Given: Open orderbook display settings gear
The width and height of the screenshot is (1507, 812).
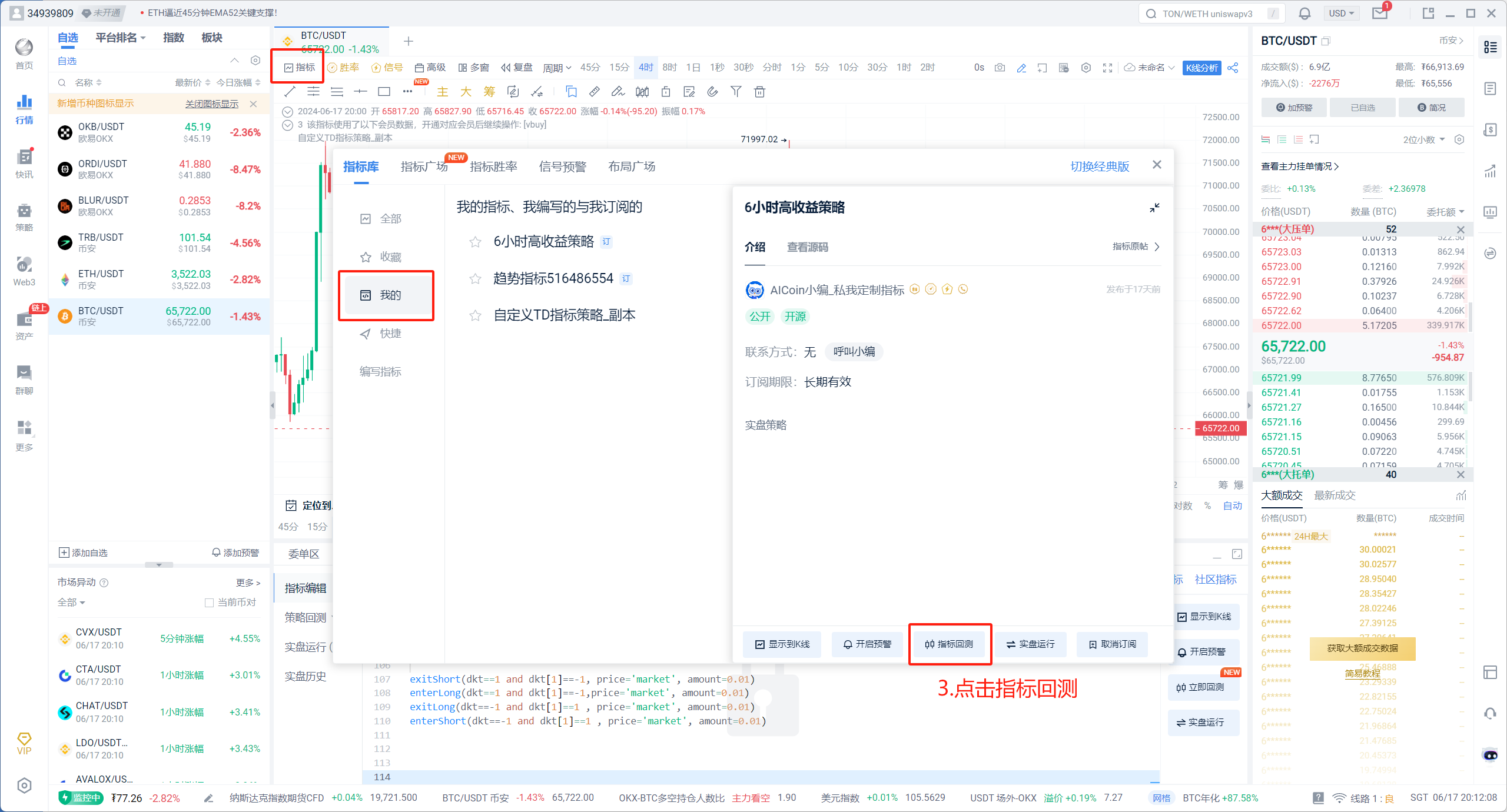Looking at the screenshot, I should pos(1459,139).
